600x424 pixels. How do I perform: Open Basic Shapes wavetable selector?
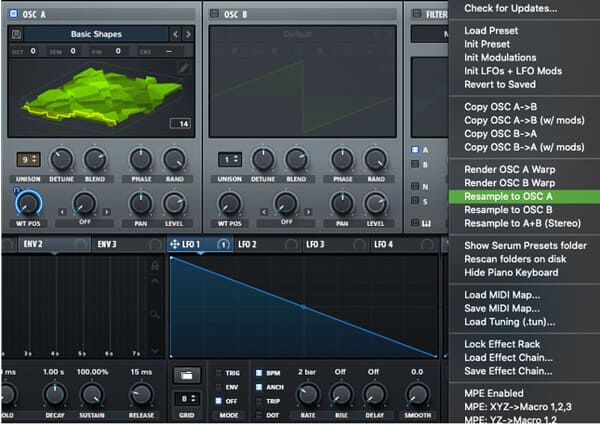96,34
